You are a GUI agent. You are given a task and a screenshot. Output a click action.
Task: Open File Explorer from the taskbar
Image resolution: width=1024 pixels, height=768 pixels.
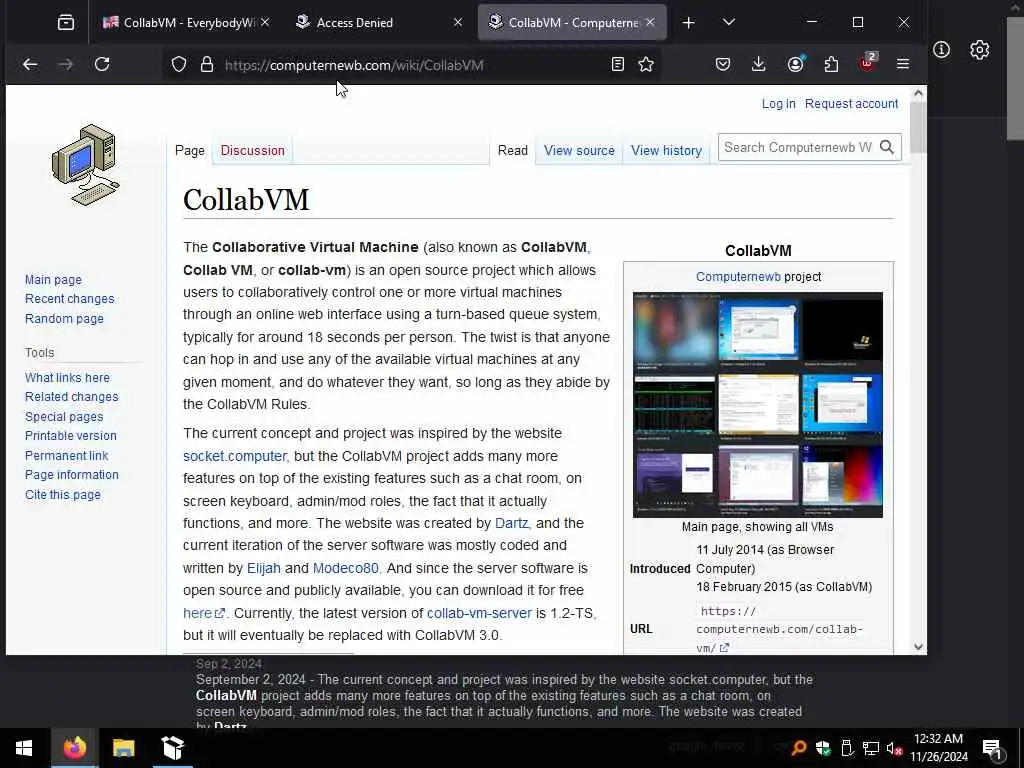tap(123, 748)
